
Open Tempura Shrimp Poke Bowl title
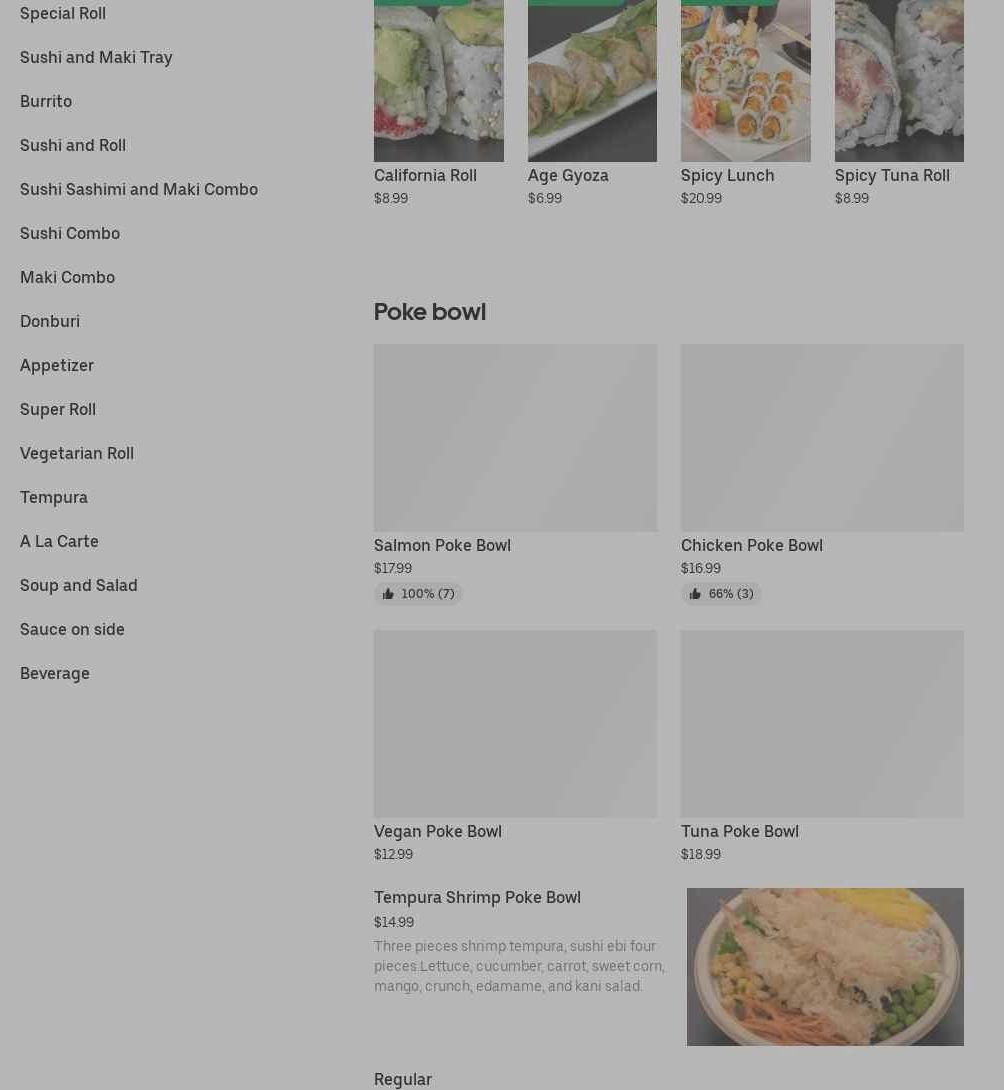coord(477,897)
